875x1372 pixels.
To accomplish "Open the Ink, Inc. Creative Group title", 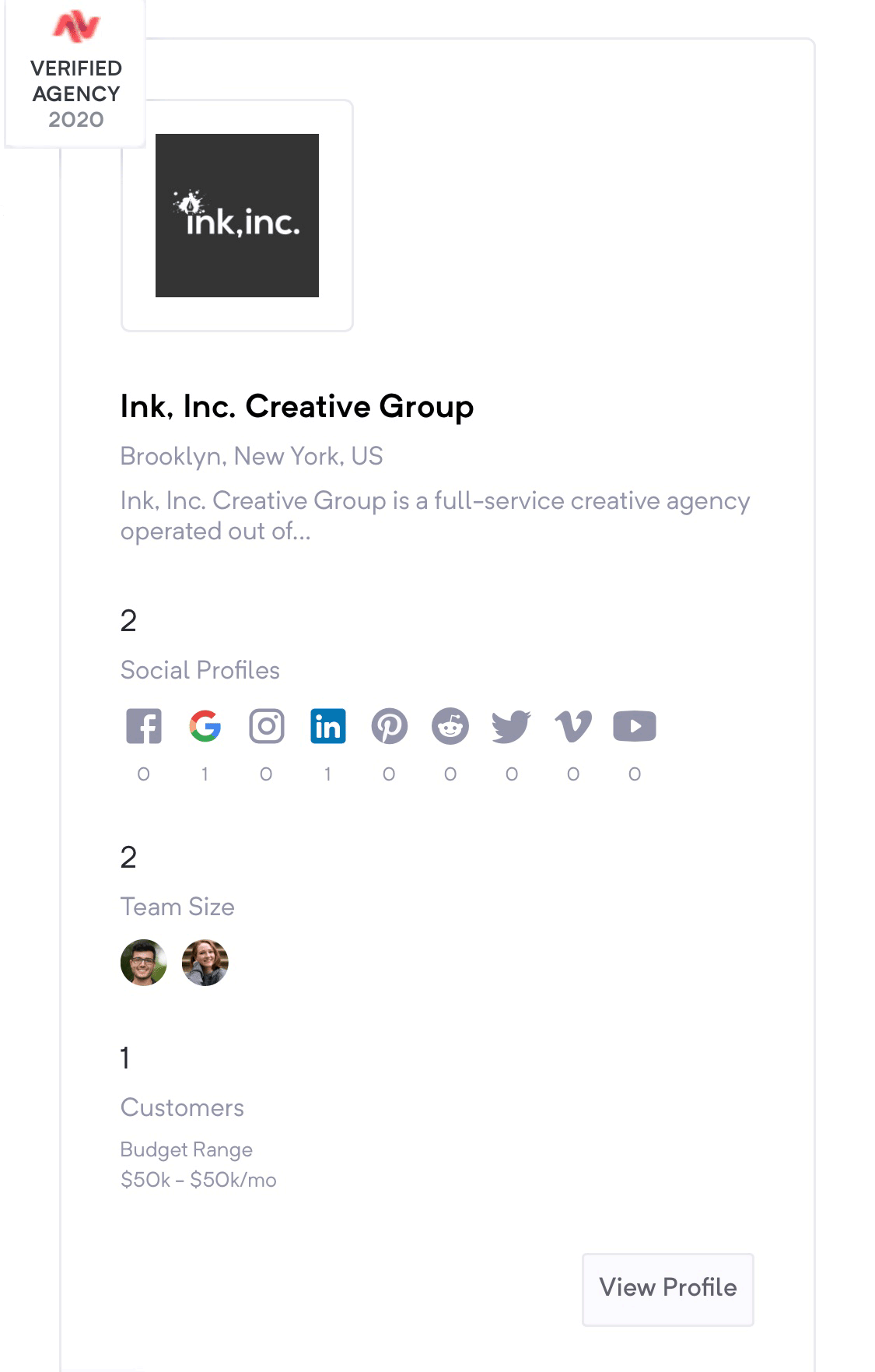I will (x=297, y=407).
